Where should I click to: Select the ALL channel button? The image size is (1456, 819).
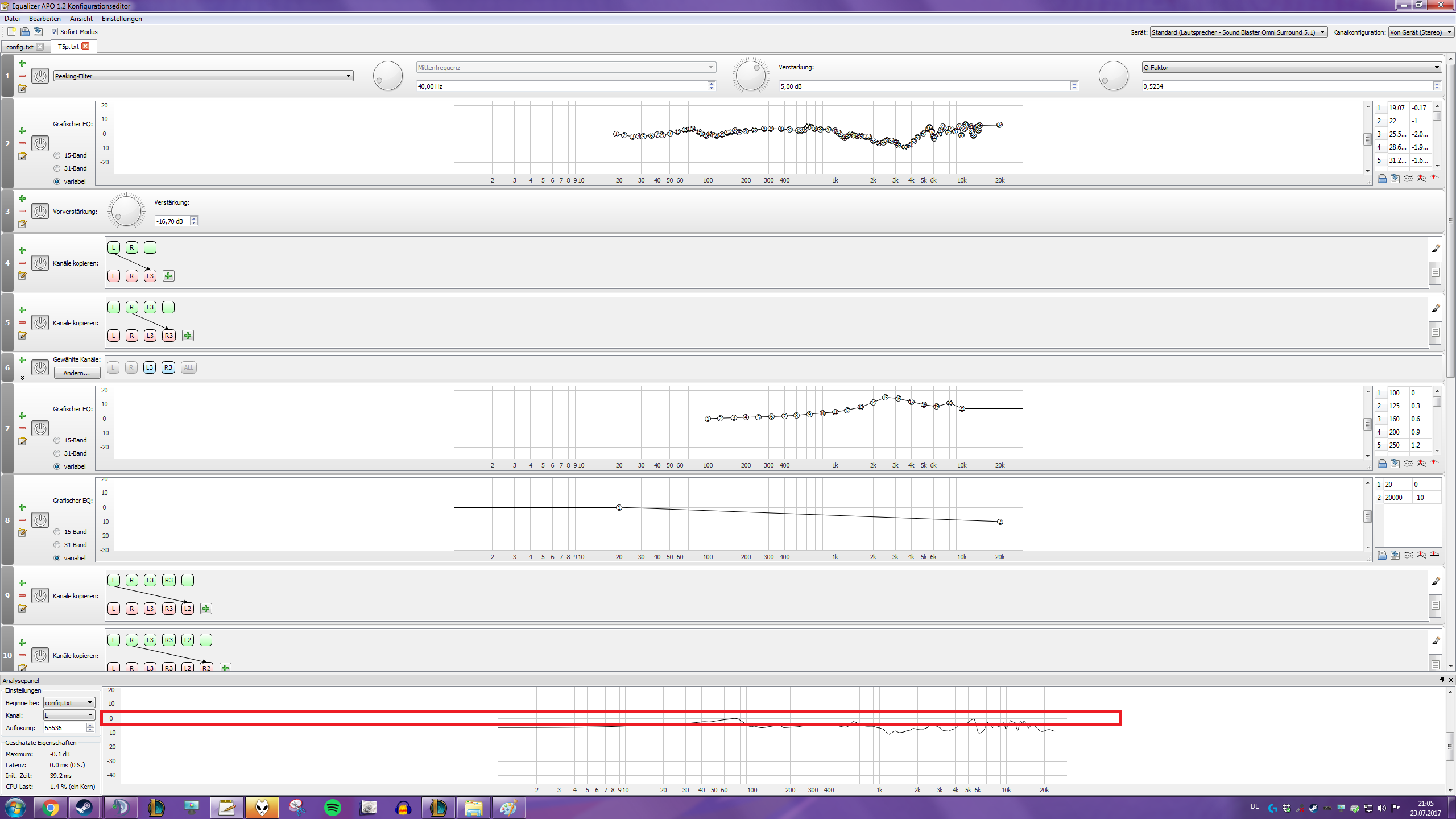tap(188, 367)
